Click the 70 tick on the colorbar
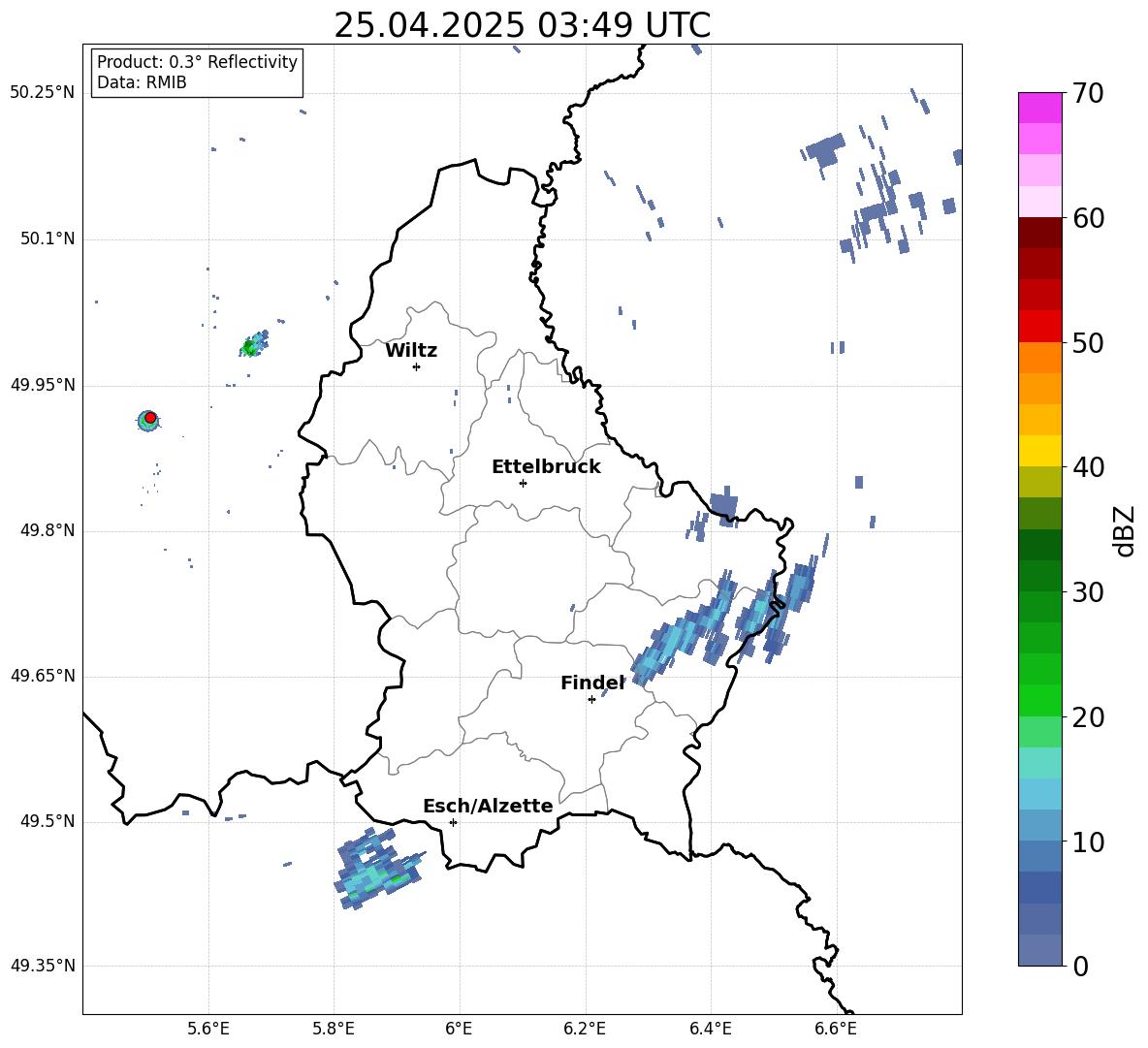The height and width of the screenshot is (1048, 1148). (1087, 93)
